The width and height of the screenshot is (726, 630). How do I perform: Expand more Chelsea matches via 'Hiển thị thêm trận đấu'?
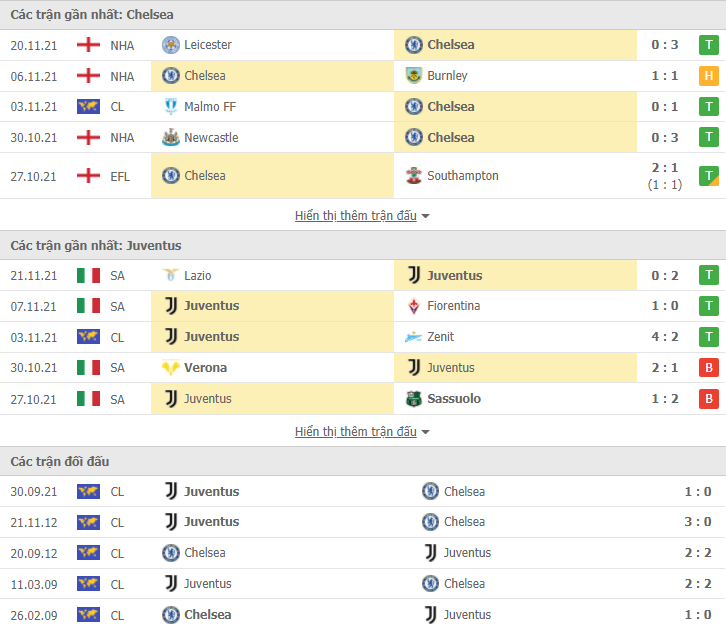click(356, 216)
